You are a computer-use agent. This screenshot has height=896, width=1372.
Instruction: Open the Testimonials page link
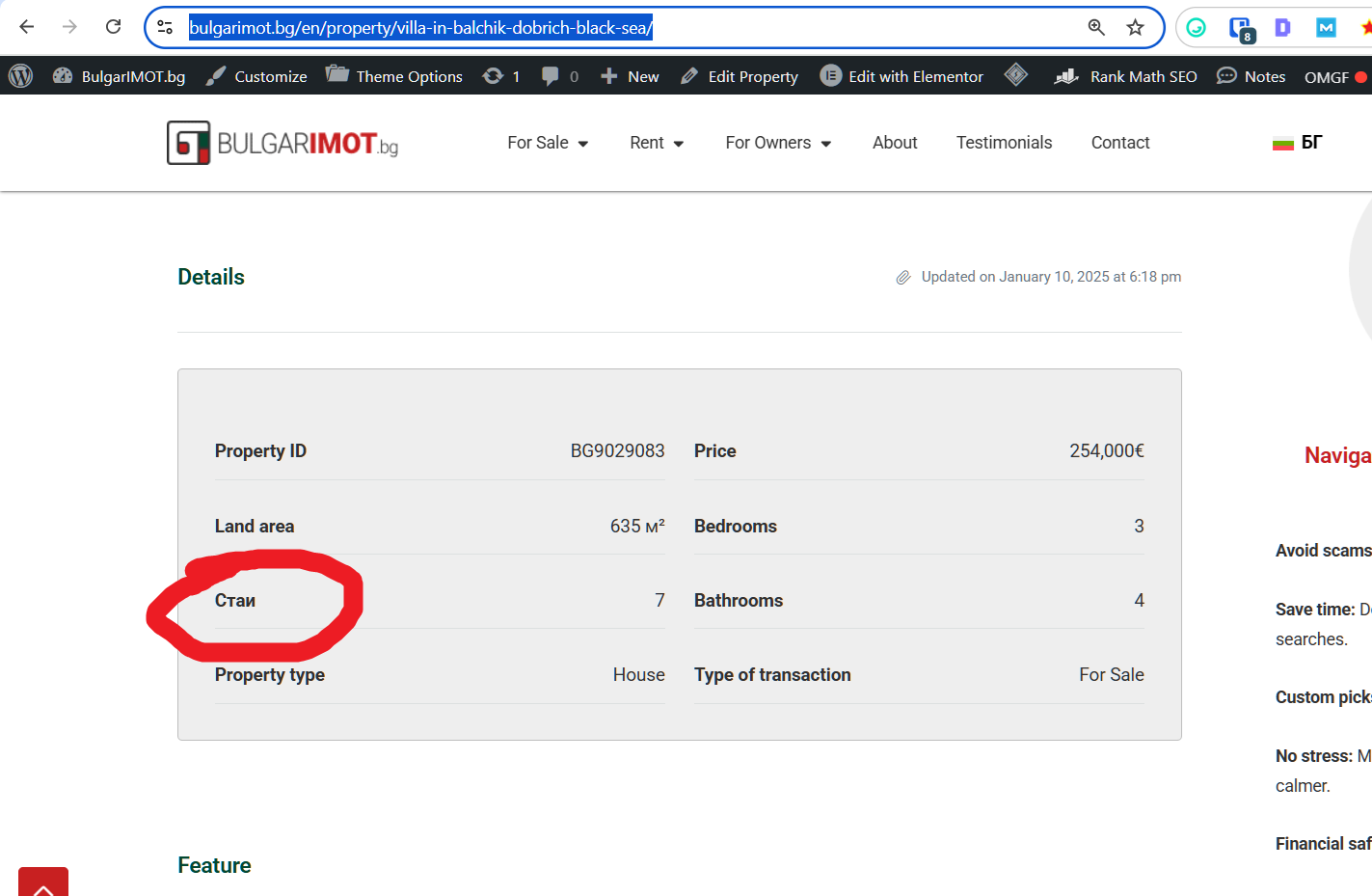coord(1004,143)
